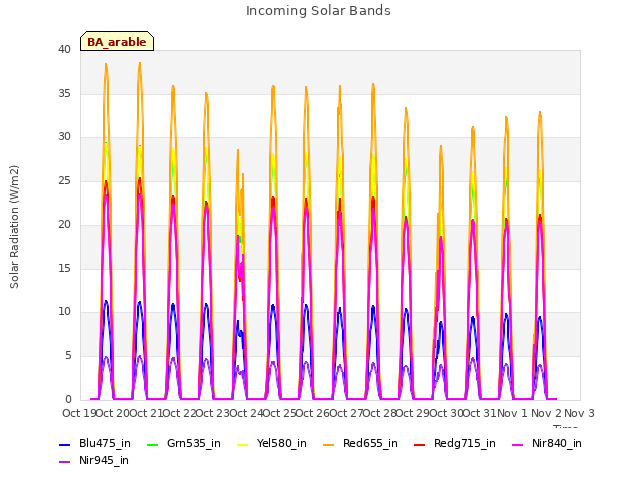The image size is (640, 480).
Task: Click the 10 y-axis tick label
Action: point(64,312)
